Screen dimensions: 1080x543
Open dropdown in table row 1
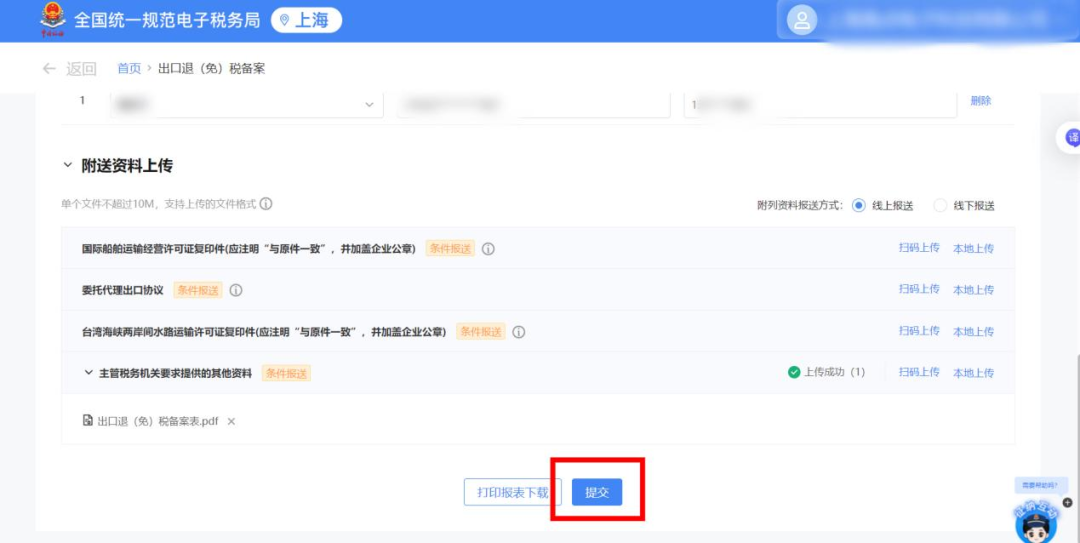tap(369, 104)
